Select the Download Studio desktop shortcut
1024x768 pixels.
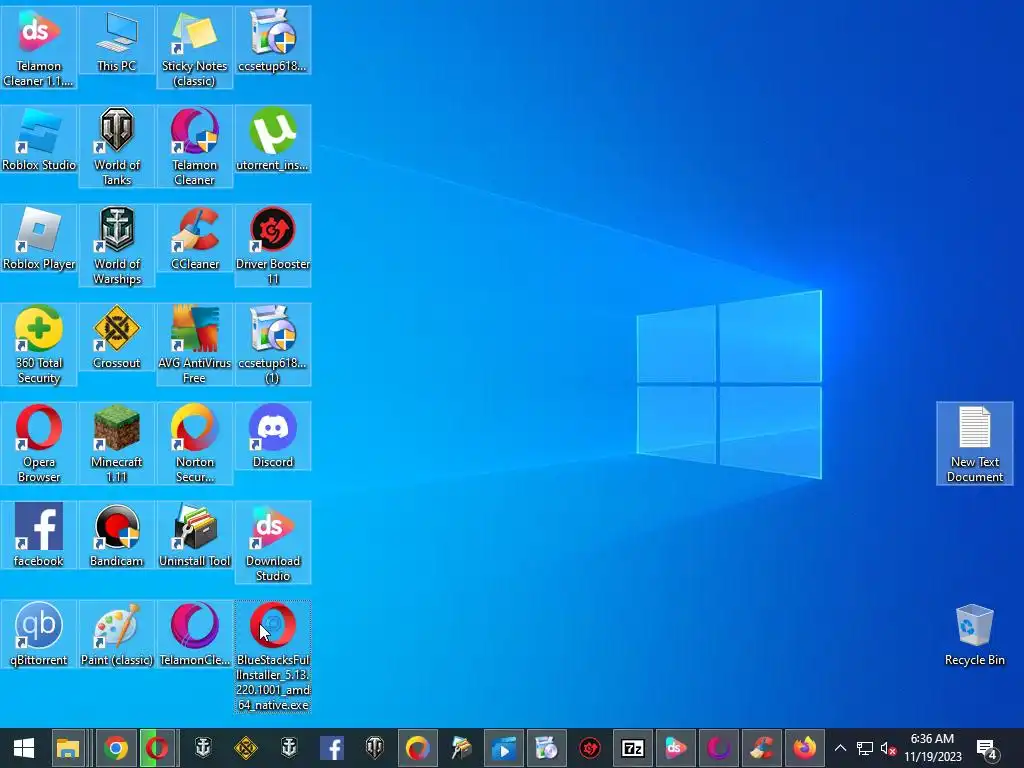click(272, 543)
